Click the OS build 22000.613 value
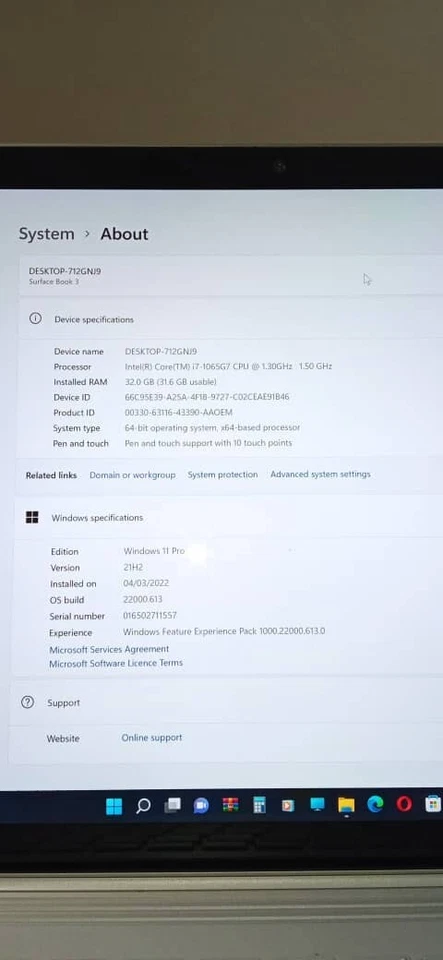 point(143,599)
